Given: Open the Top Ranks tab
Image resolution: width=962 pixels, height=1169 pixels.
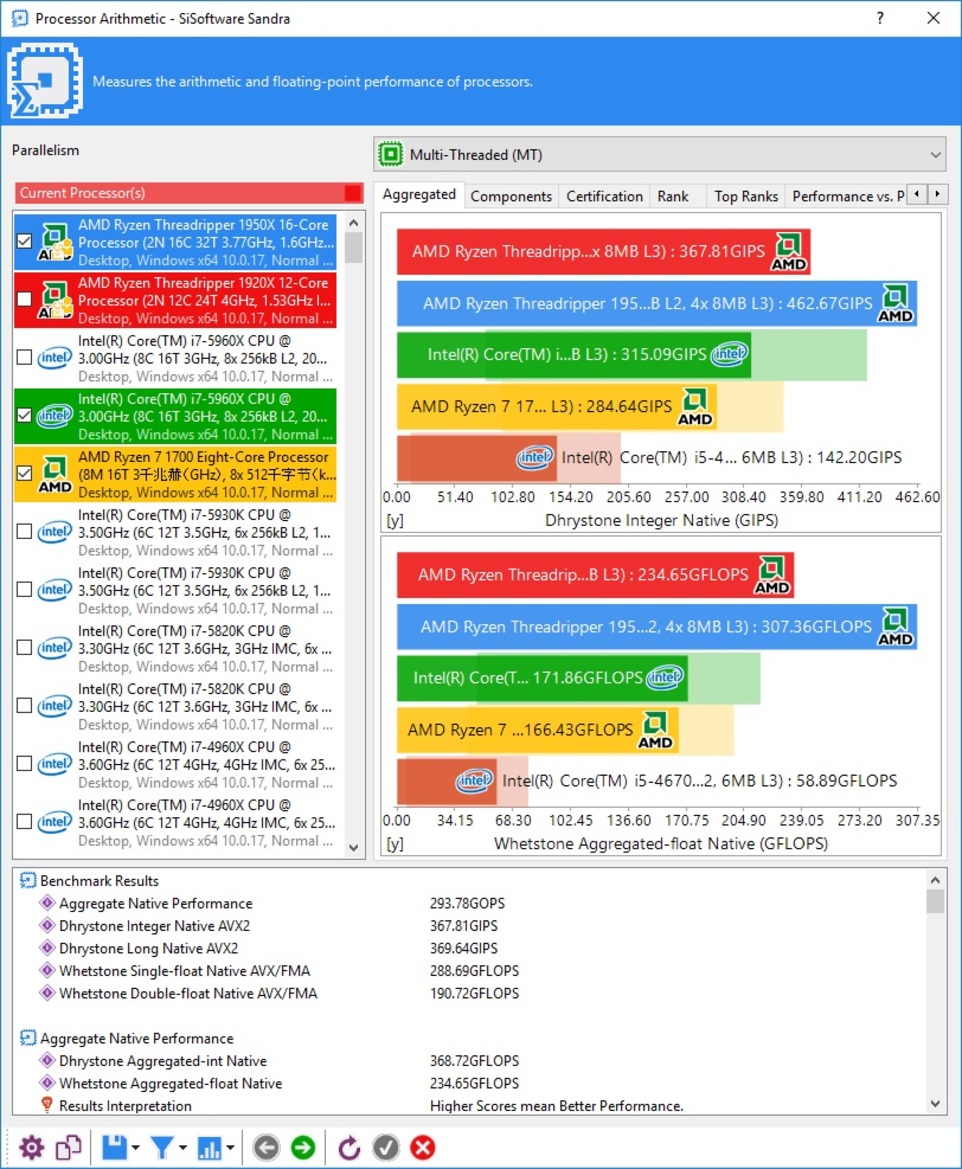Looking at the screenshot, I should point(746,196).
